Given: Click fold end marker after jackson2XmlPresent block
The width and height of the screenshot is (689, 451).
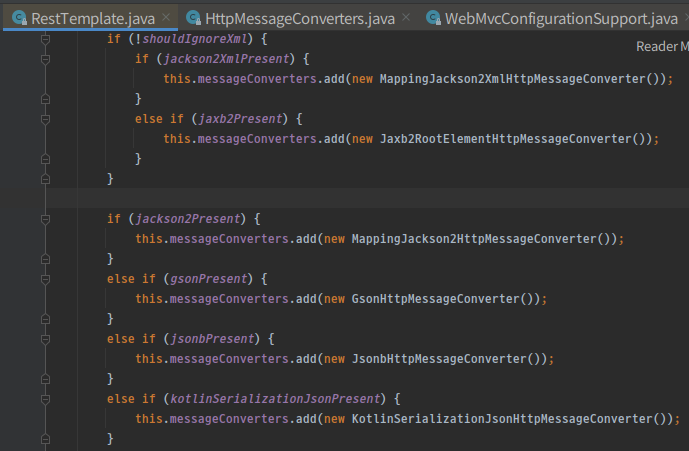Looking at the screenshot, I should 45,99.
